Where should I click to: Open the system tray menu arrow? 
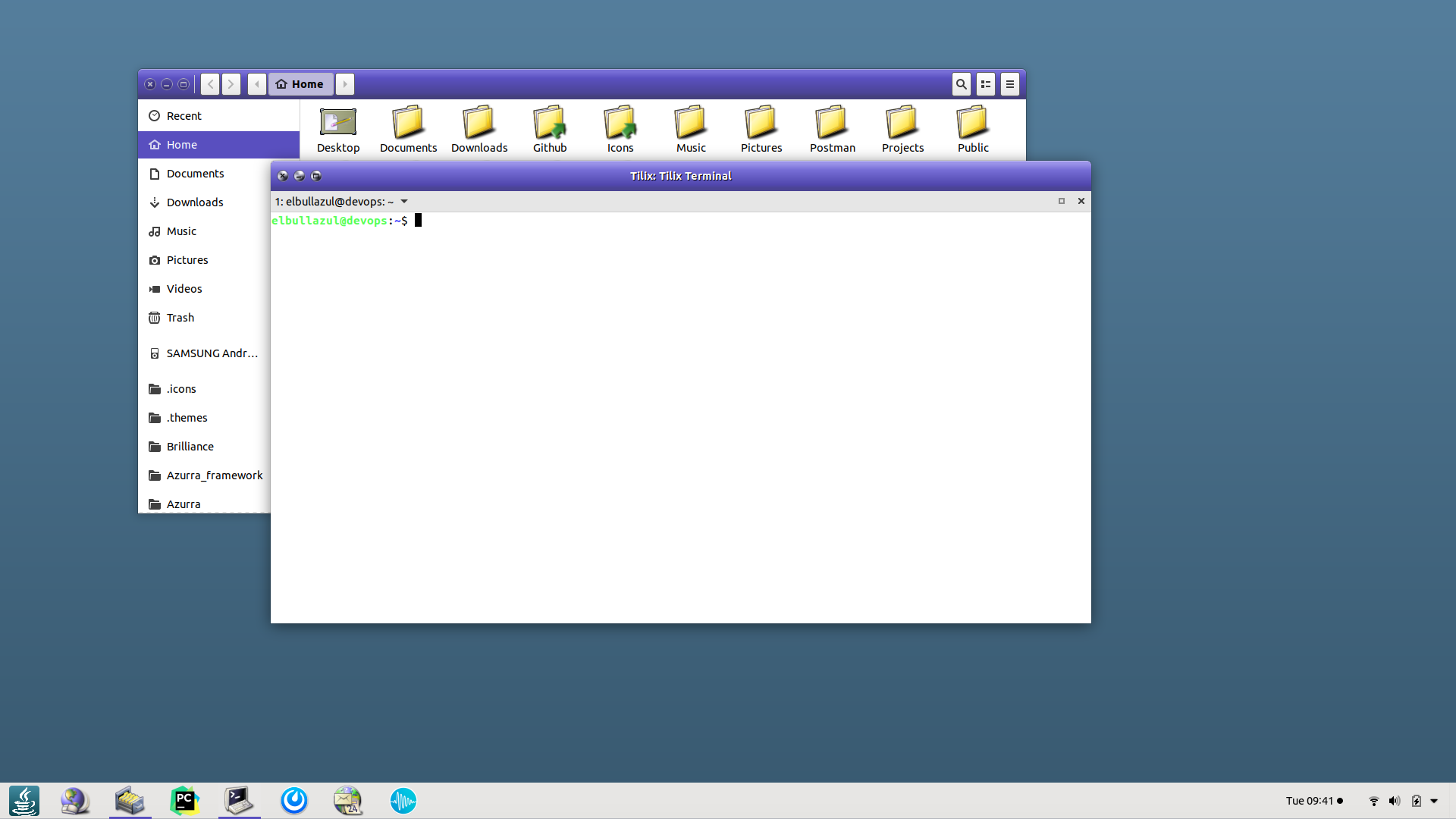(x=1434, y=801)
